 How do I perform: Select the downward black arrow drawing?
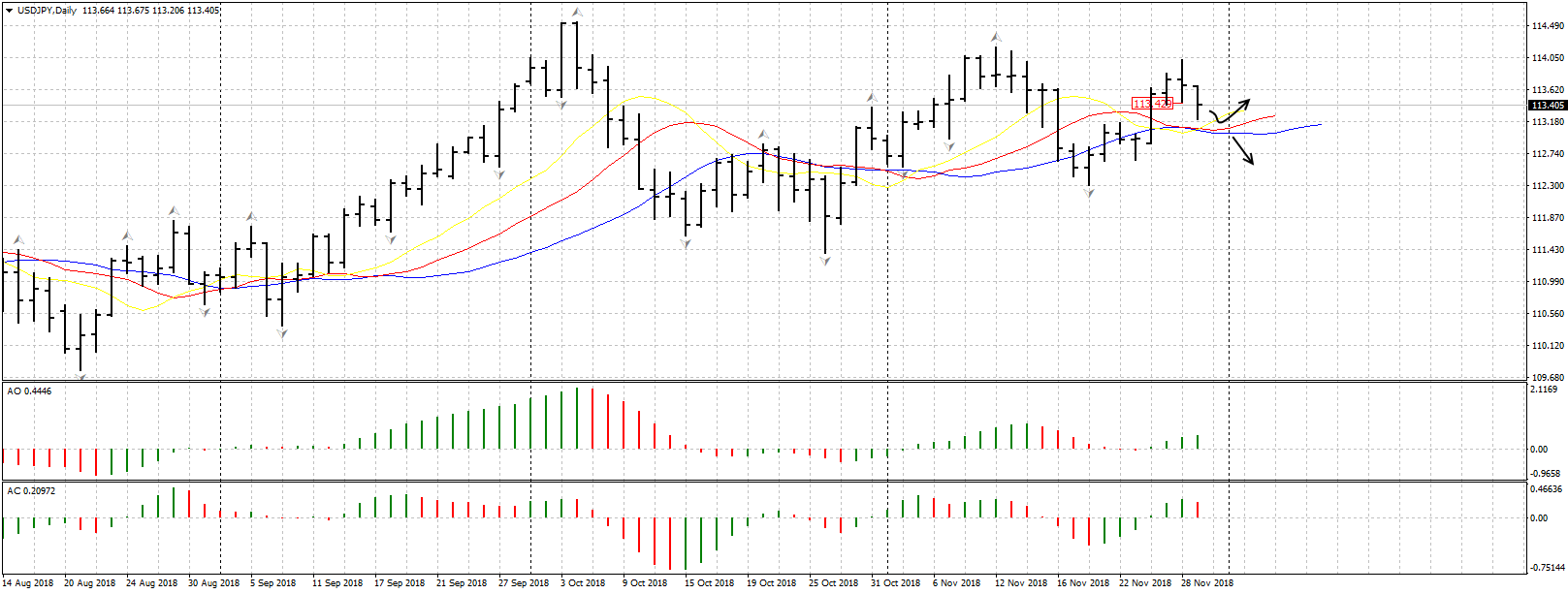tap(1242, 150)
